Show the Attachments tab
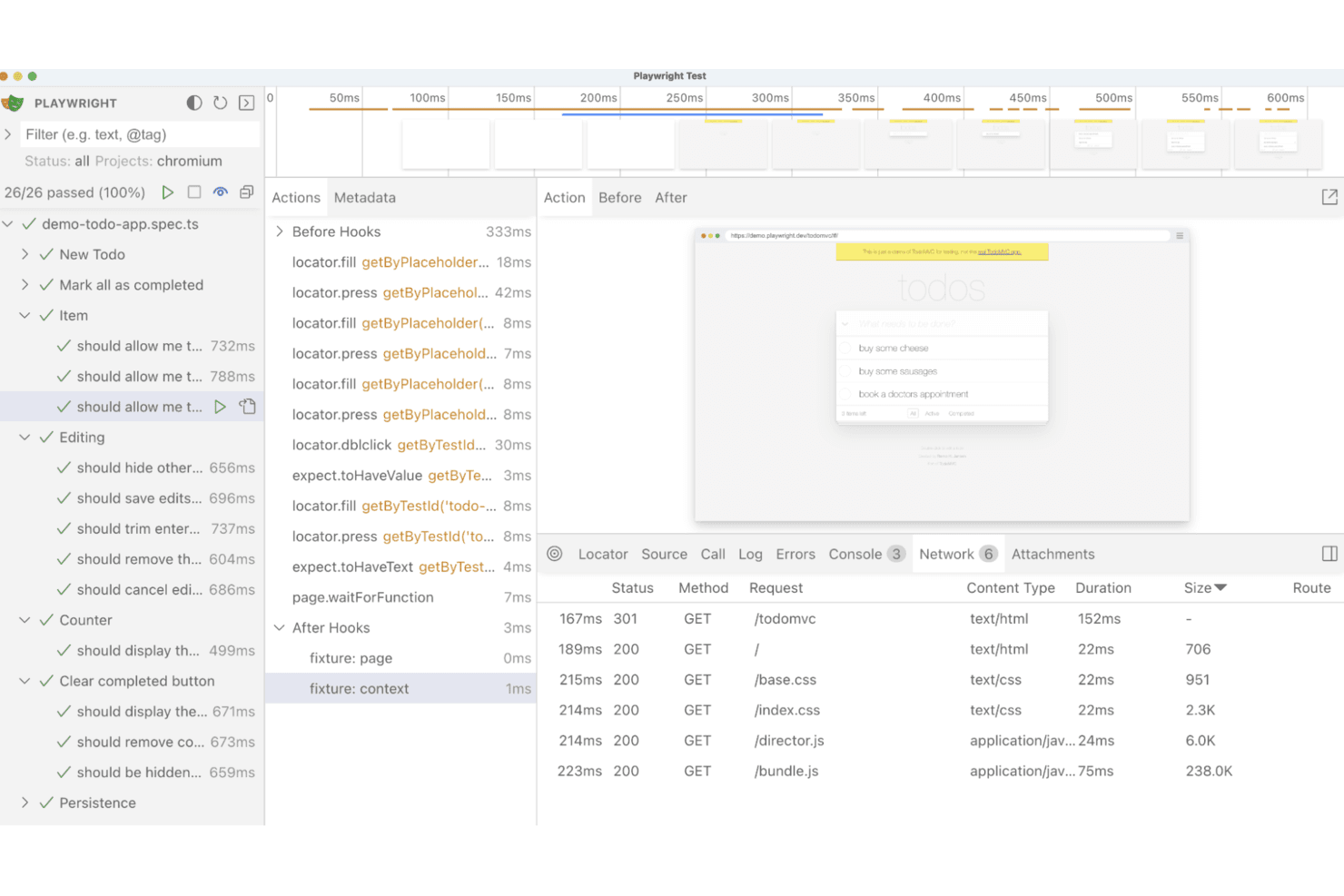Image resolution: width=1344 pixels, height=896 pixels. (1053, 554)
